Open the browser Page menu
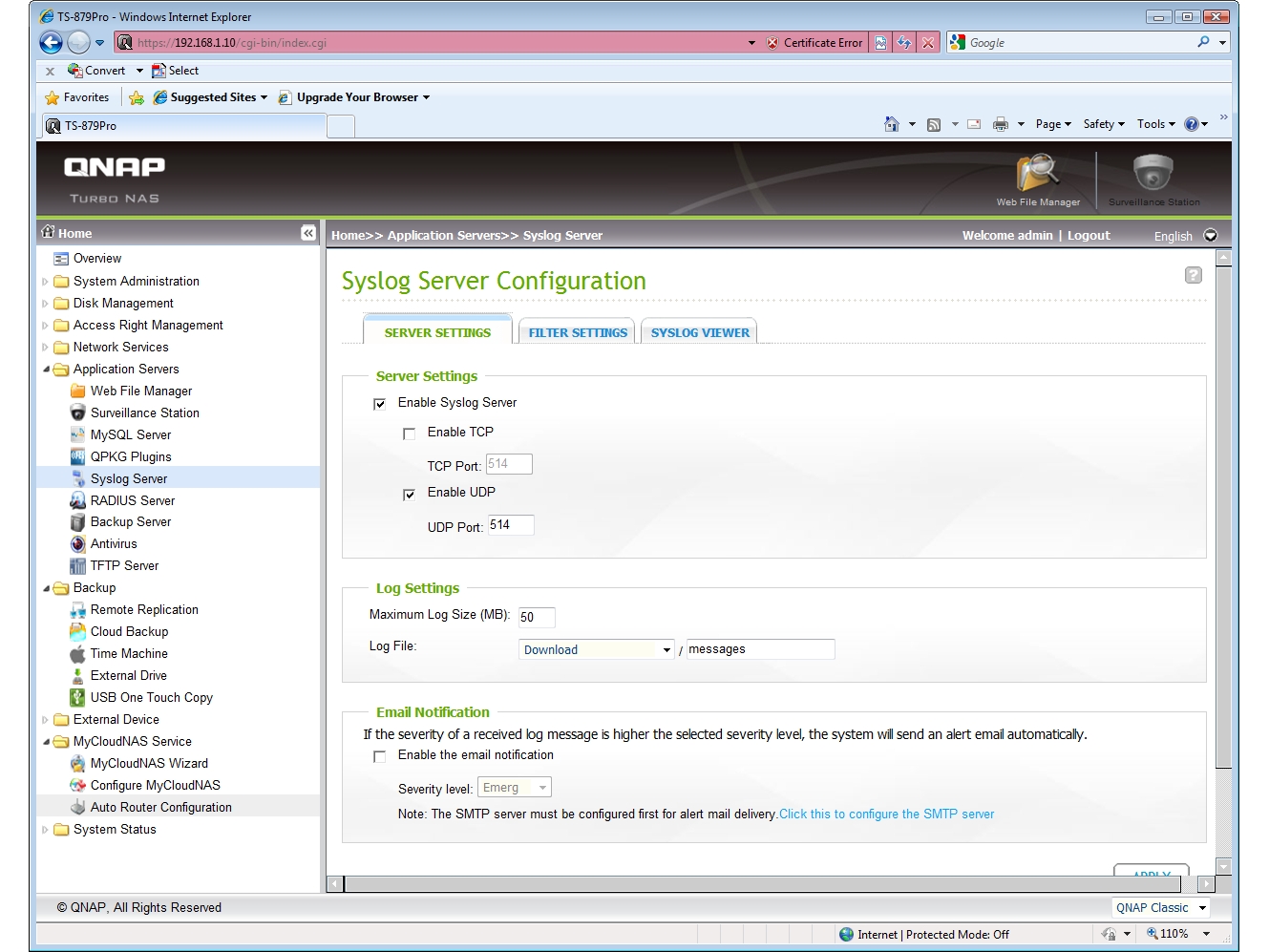1269x952 pixels. click(1053, 124)
